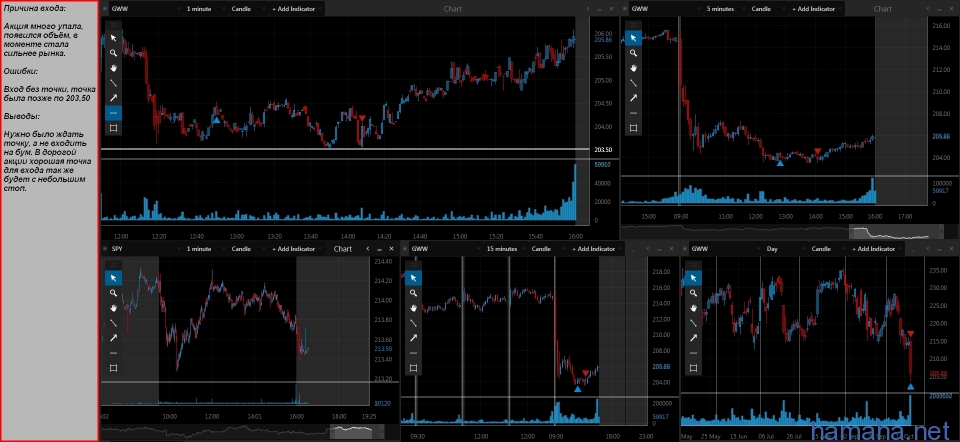Image resolution: width=960 pixels, height=442 pixels.
Task: Select the hand pan tool in GWW 5 minutes chart
Action: (634, 68)
